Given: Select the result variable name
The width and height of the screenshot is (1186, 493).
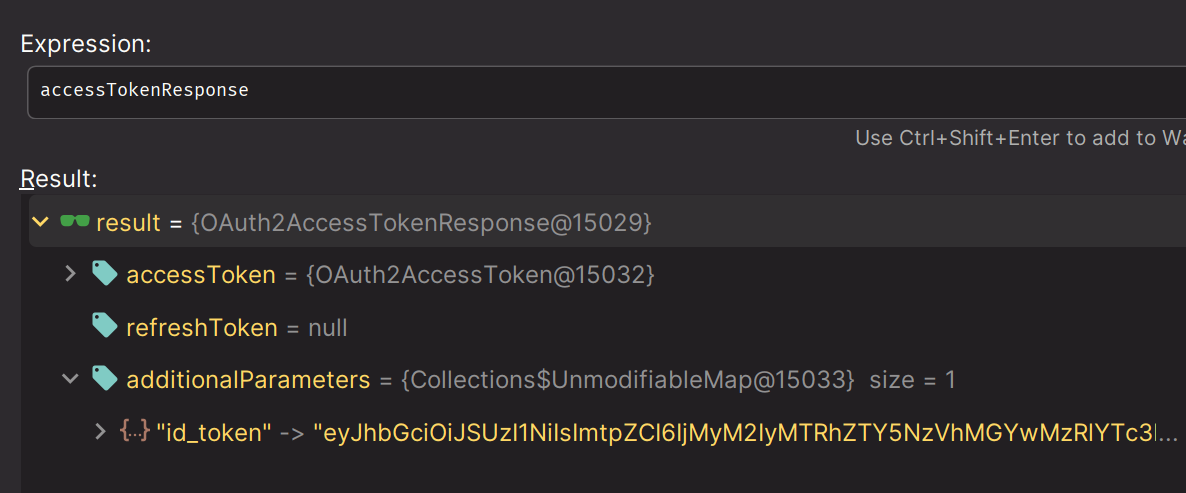Looking at the screenshot, I should (128, 223).
